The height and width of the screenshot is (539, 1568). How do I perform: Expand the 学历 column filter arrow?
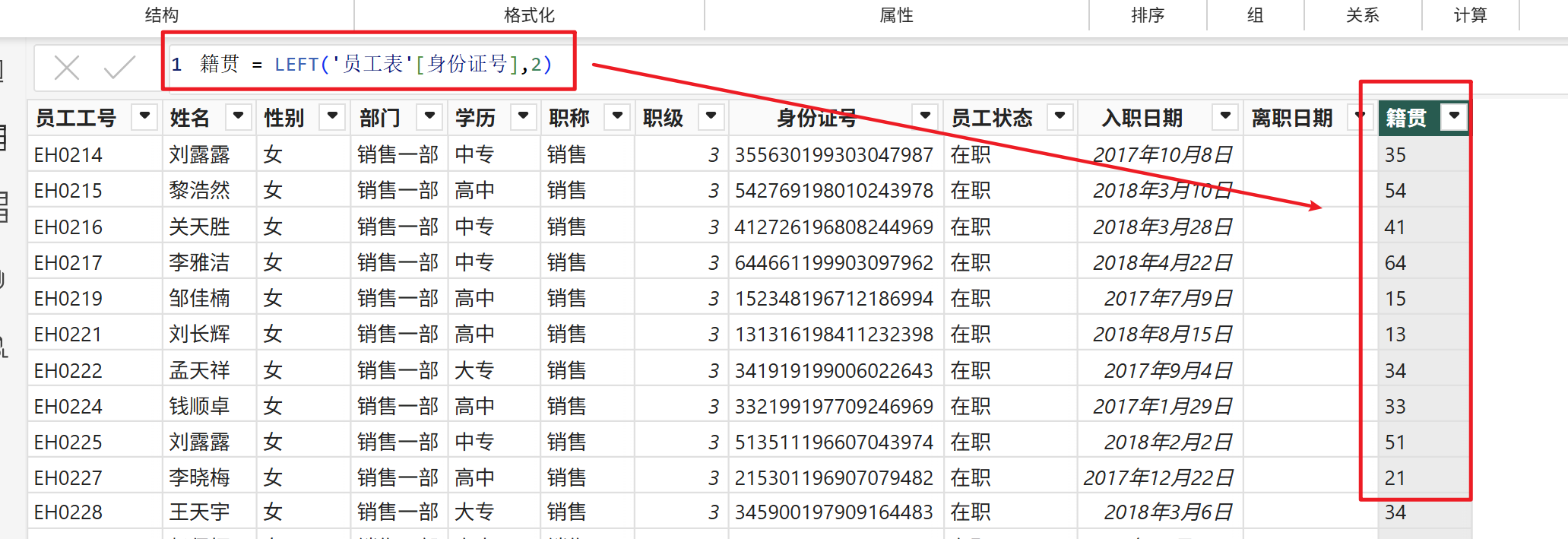(x=523, y=117)
